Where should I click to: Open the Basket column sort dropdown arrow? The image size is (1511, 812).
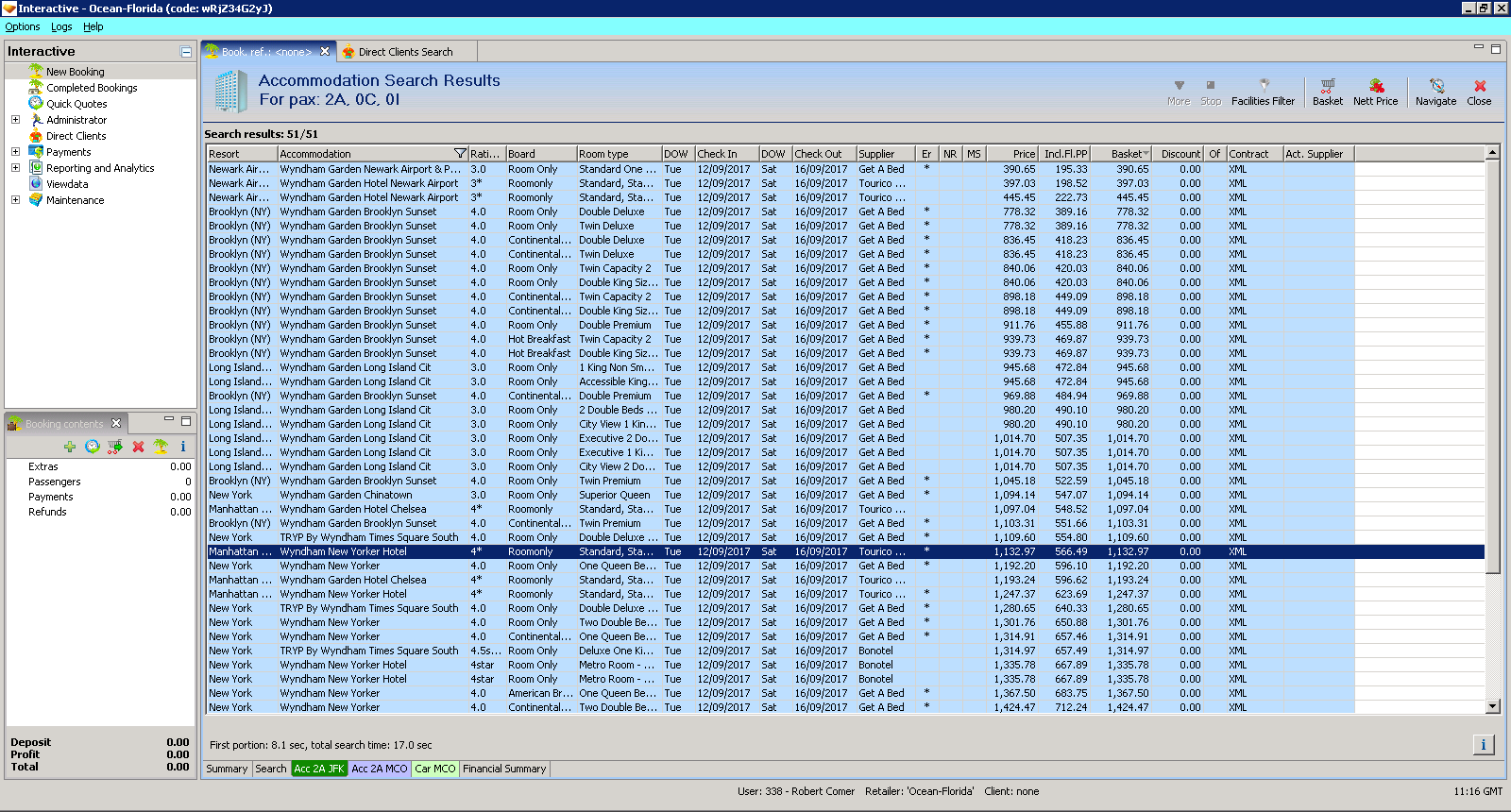tap(1146, 154)
